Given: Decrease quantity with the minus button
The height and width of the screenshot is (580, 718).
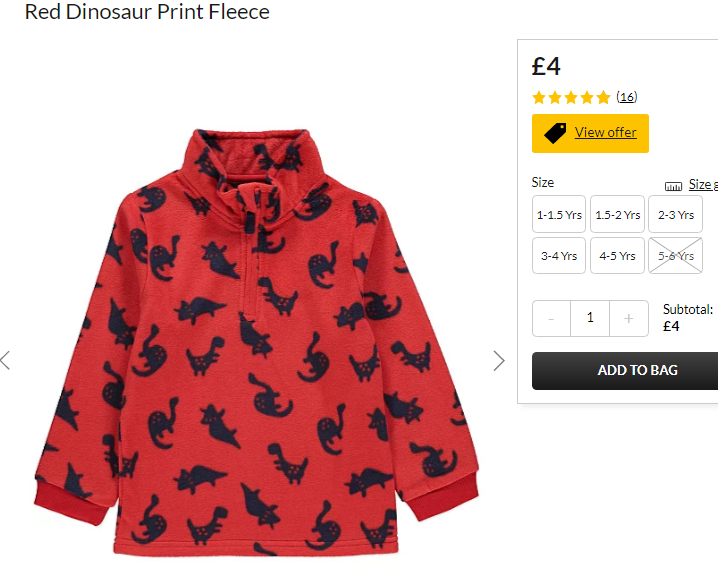Looking at the screenshot, I should coord(551,319).
